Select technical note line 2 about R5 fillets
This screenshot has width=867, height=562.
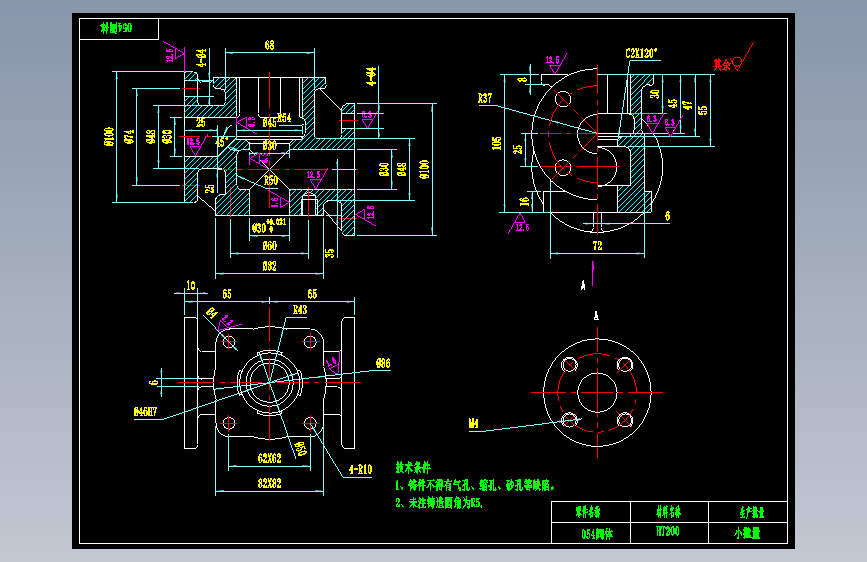pyautogui.click(x=438, y=503)
